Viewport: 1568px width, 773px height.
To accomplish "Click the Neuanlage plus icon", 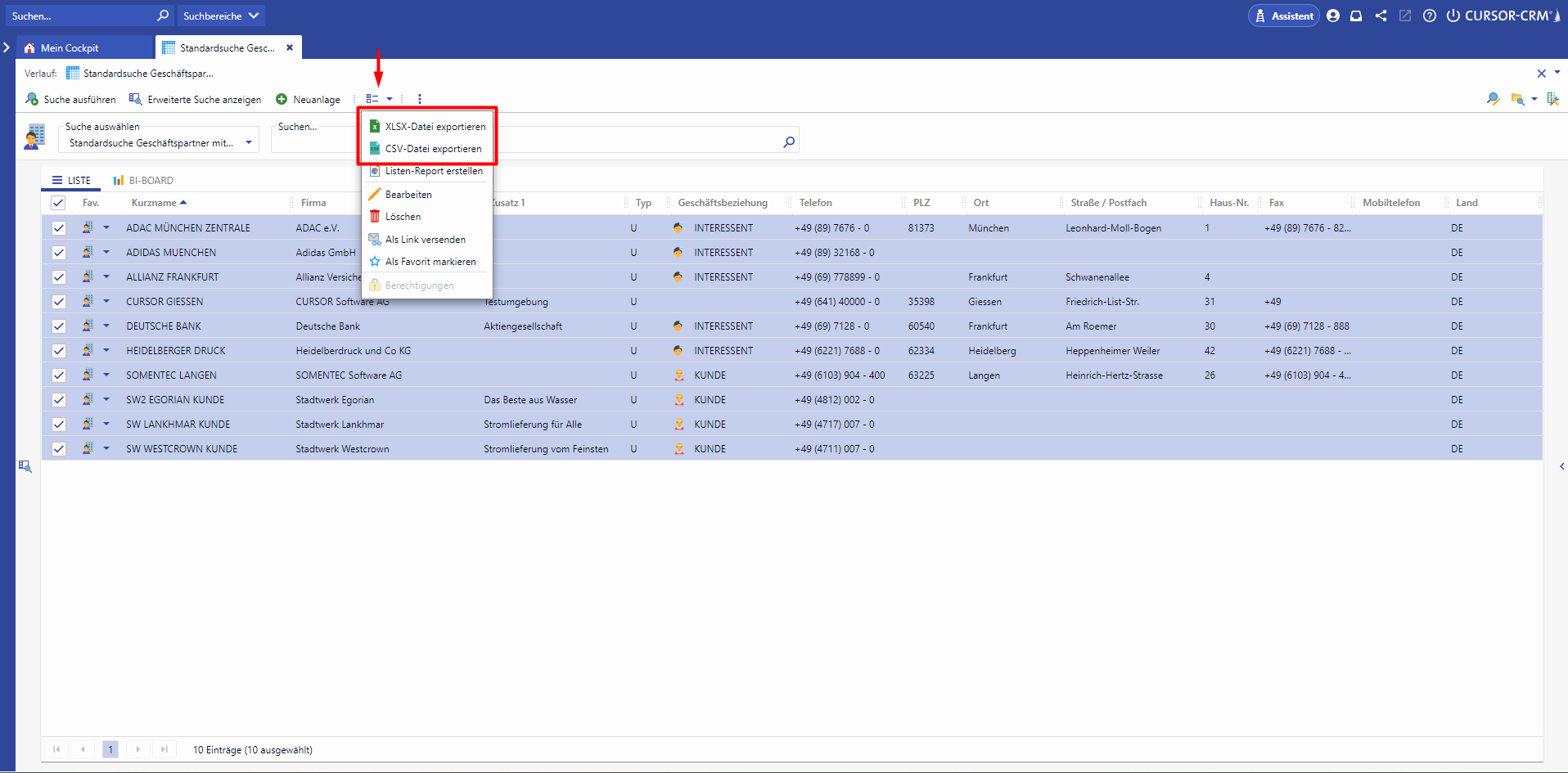I will click(282, 99).
